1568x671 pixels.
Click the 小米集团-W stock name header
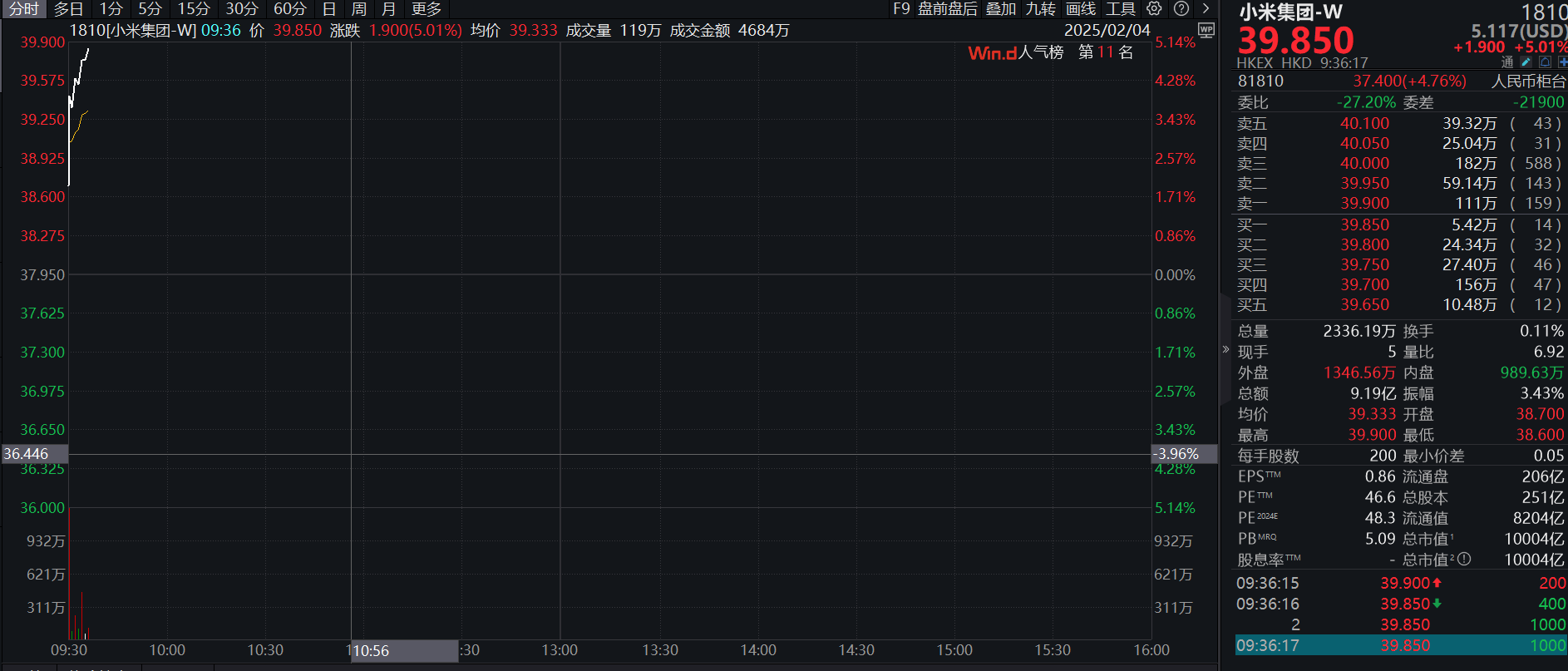(x=1290, y=12)
